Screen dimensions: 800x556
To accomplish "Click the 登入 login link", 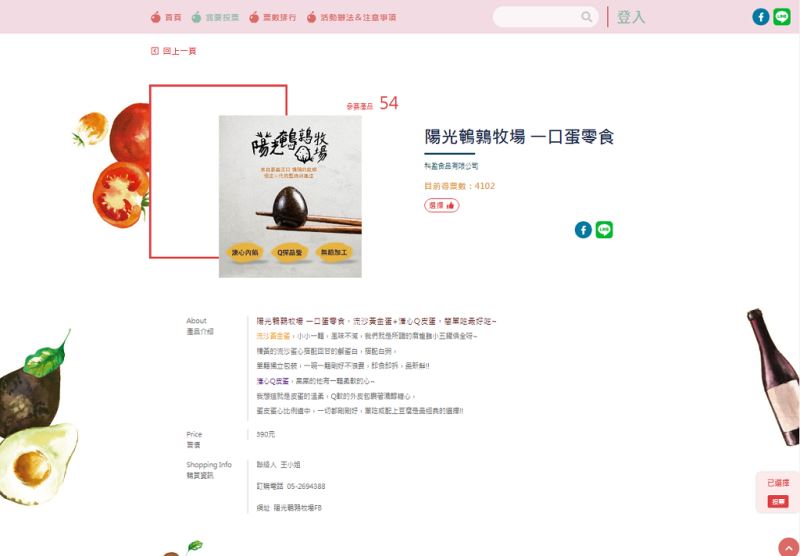I will coord(631,17).
